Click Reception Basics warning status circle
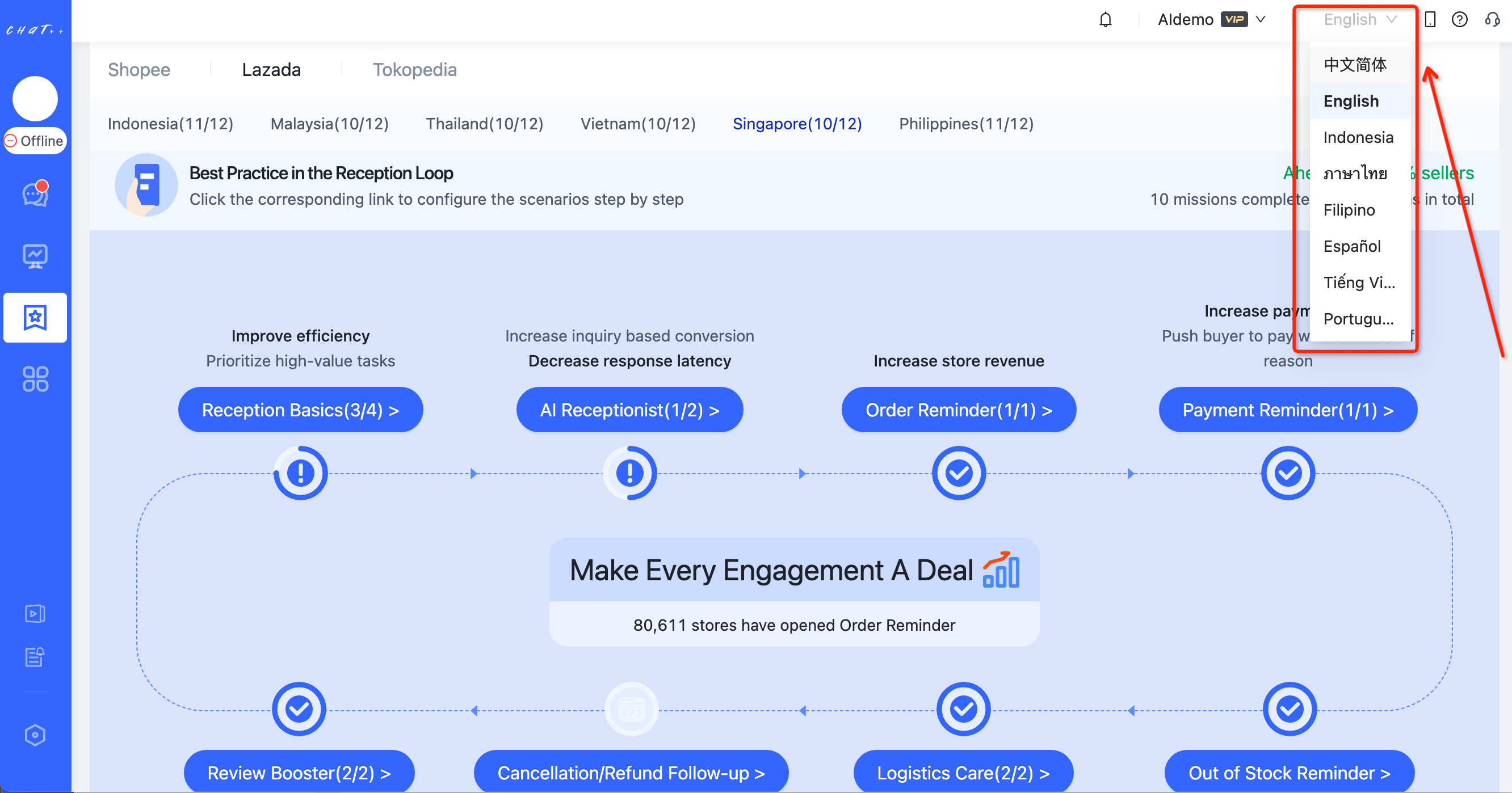1512x793 pixels. 300,473
